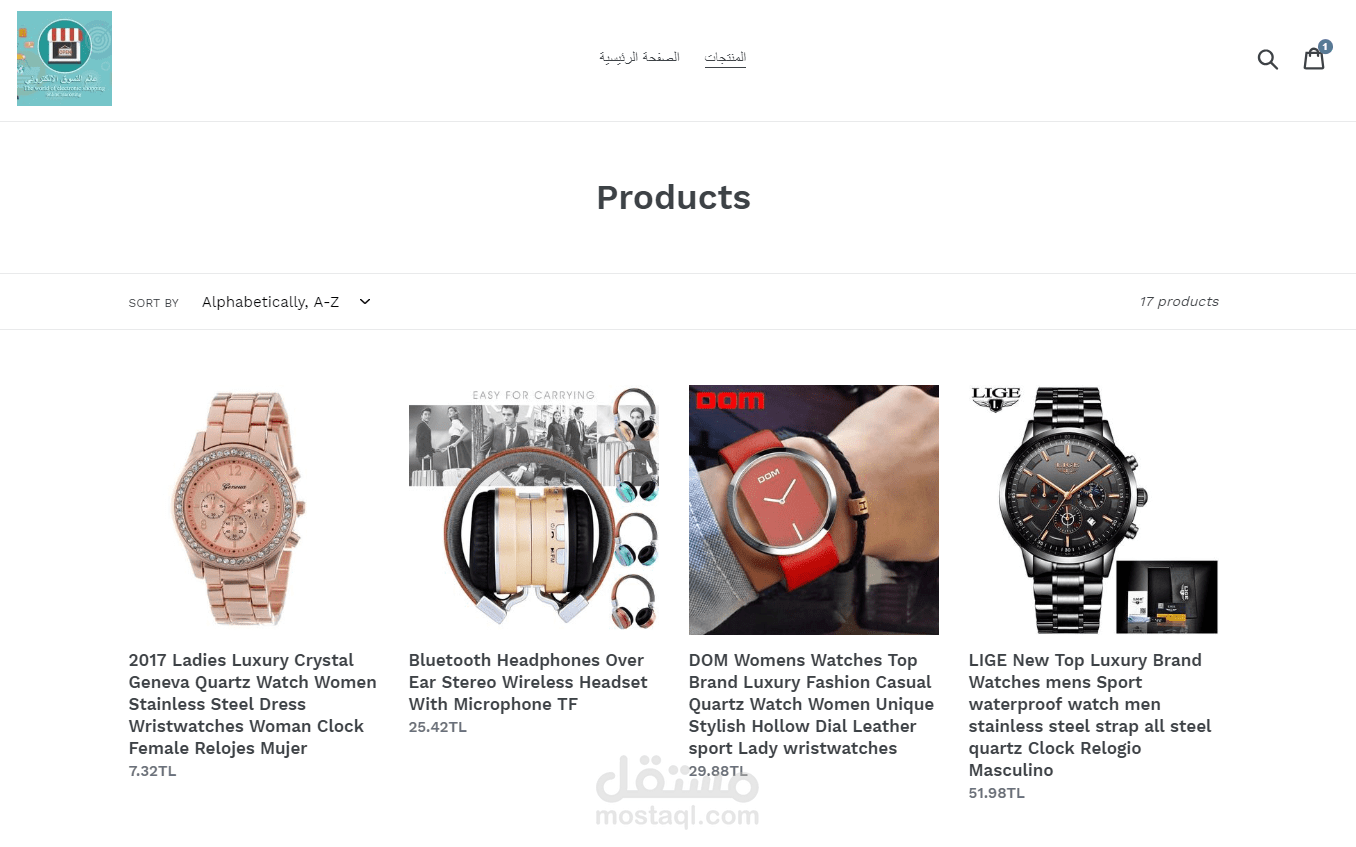Screen dimensions: 1356x847
Task: Click the 51.98TL LIGE watch price
Action: click(x=997, y=793)
